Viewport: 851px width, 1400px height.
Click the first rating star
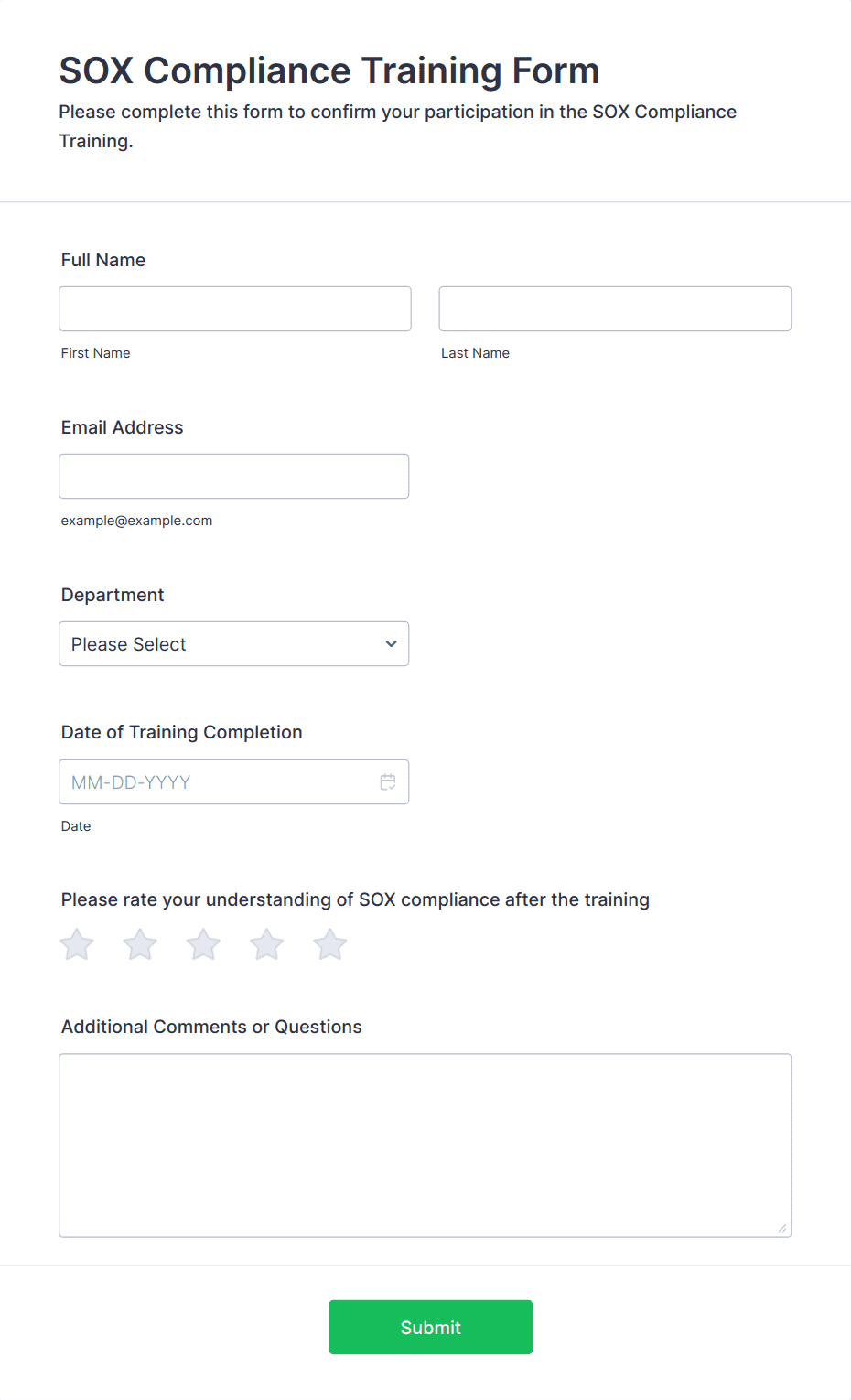(77, 944)
